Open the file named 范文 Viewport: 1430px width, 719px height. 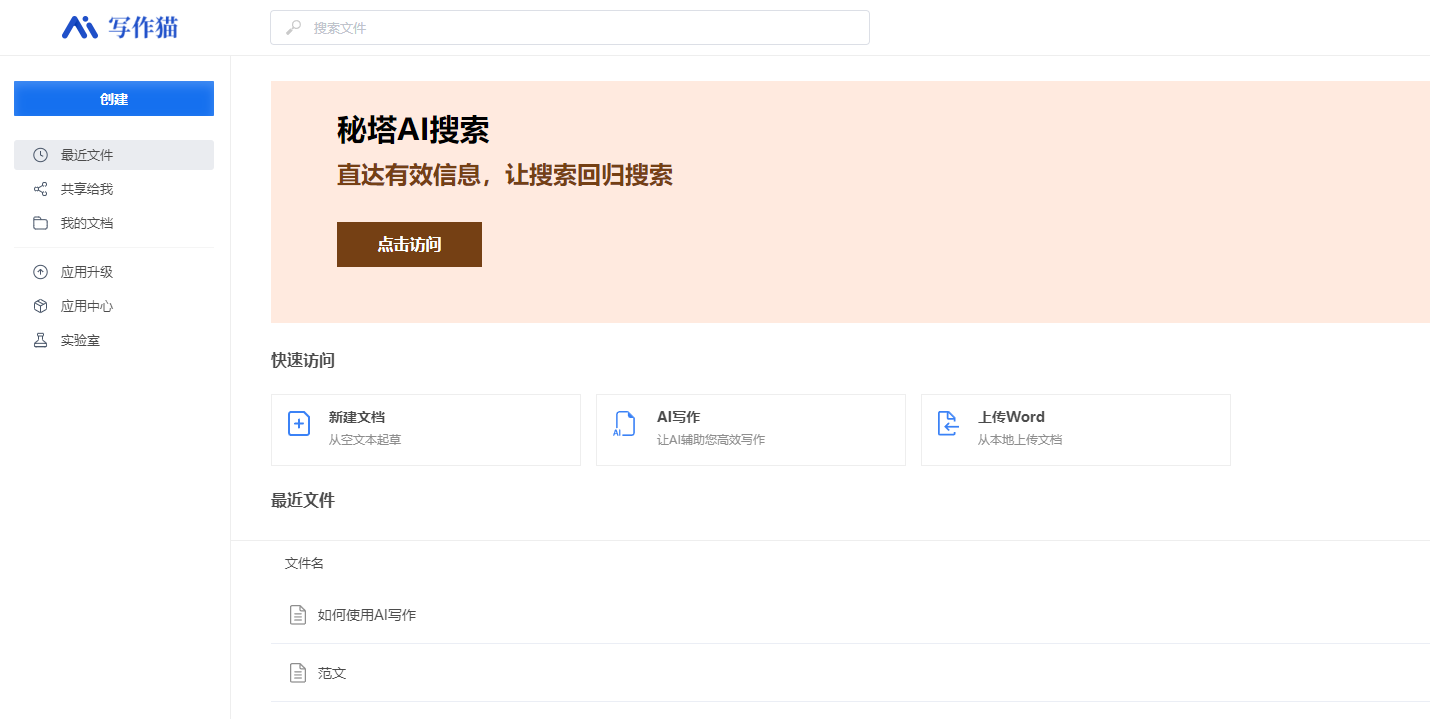[332, 673]
